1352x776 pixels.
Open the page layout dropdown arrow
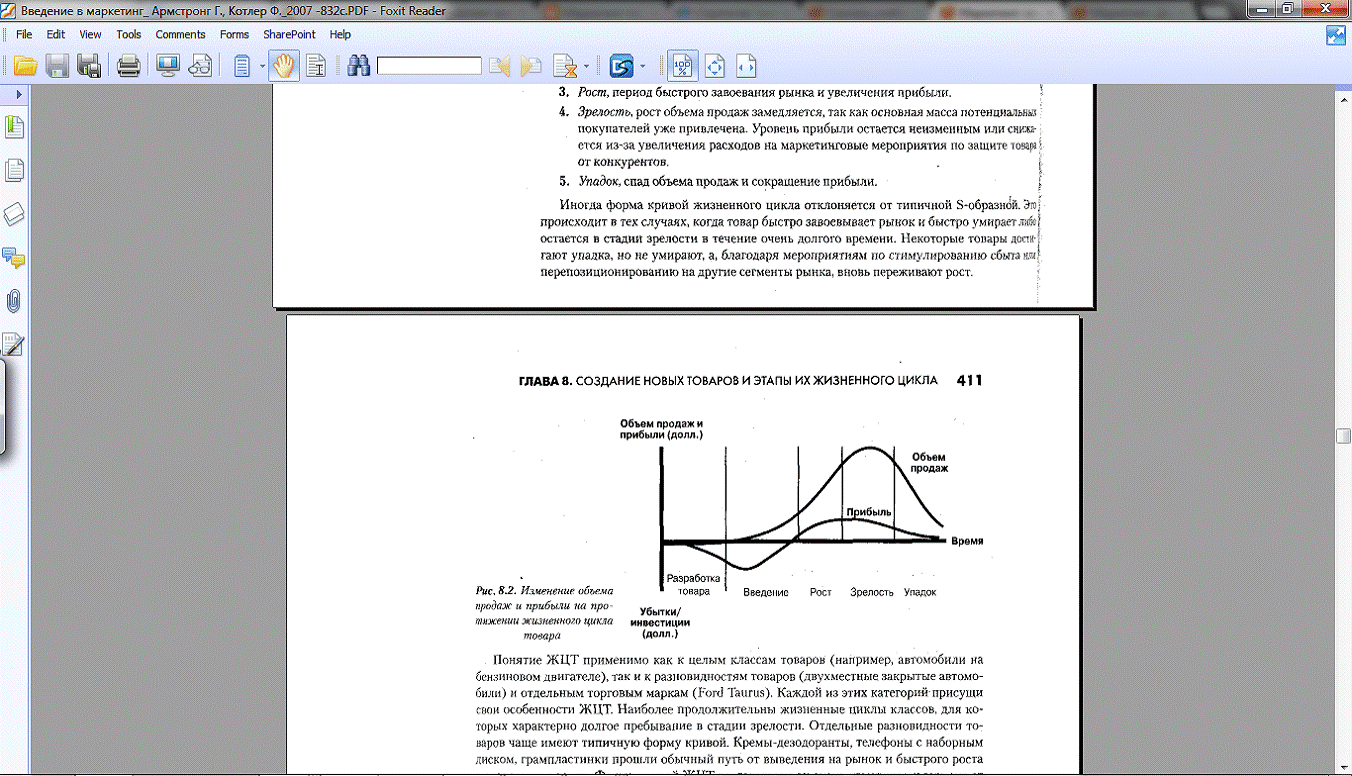pos(262,67)
